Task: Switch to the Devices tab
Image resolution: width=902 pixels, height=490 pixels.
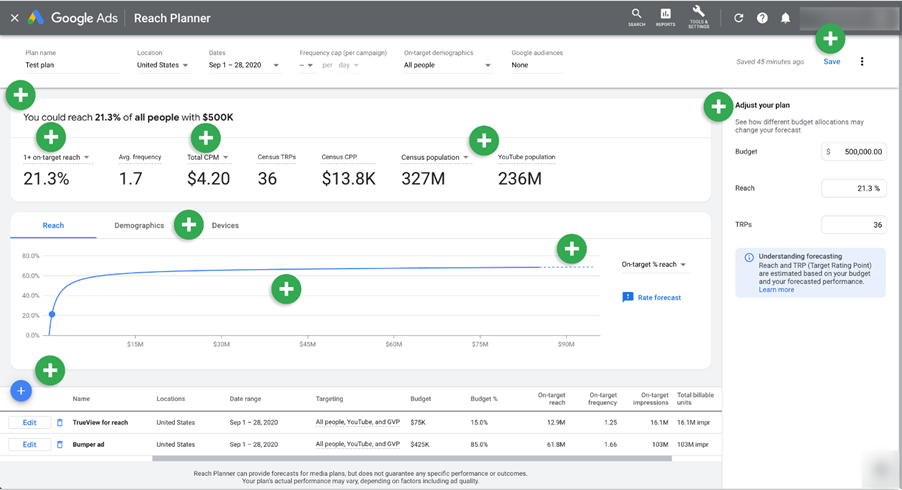Action: pos(225,225)
